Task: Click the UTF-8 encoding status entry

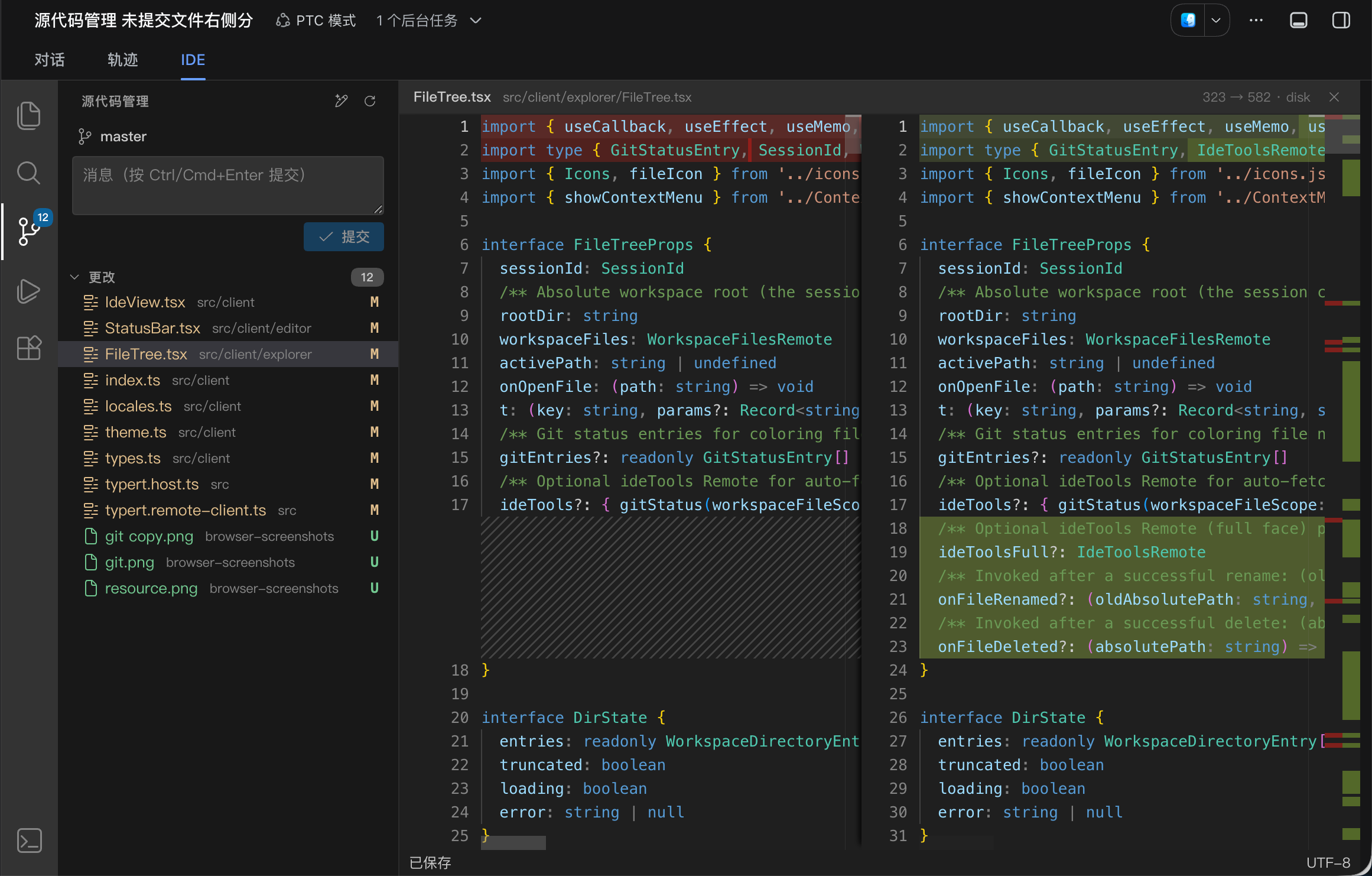Action: 1328,863
